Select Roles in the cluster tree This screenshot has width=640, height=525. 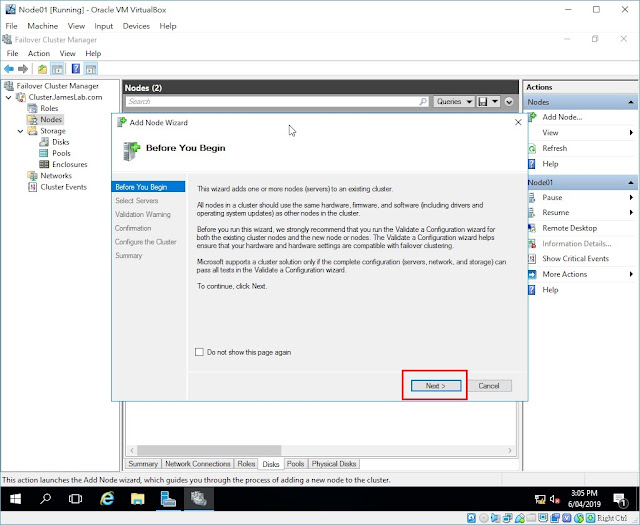pos(49,108)
